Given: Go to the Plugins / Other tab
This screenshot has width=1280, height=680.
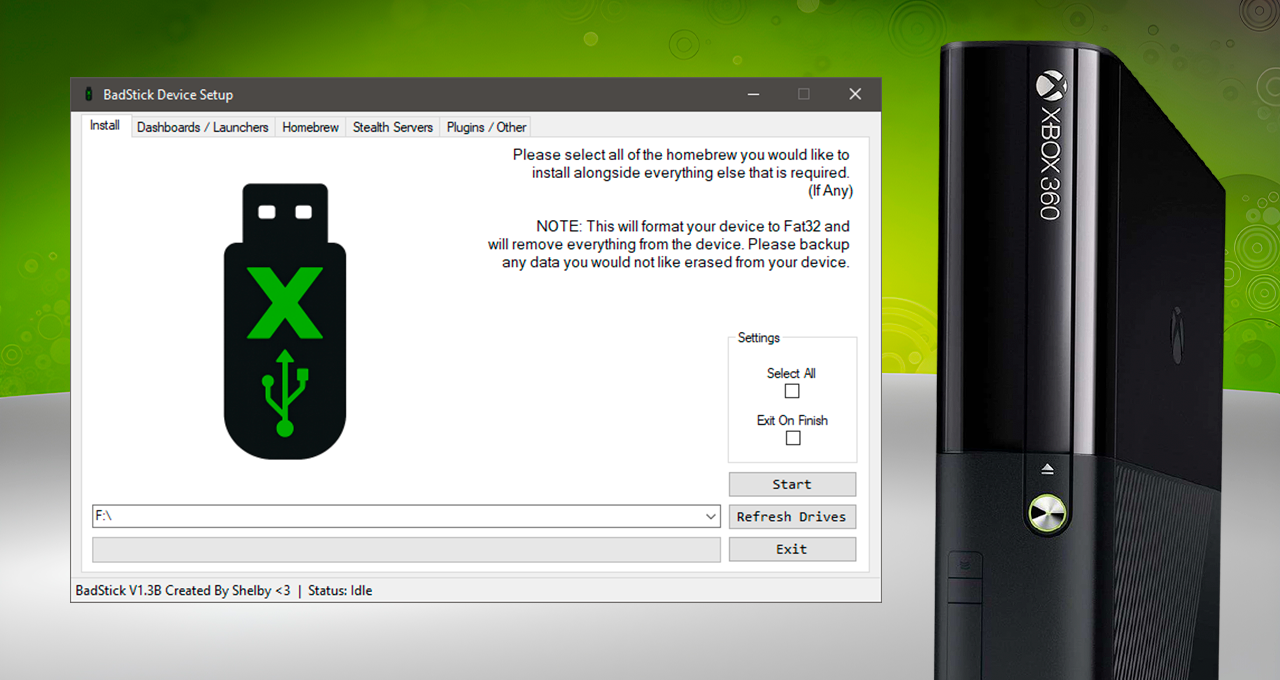Looking at the screenshot, I should click(x=486, y=127).
